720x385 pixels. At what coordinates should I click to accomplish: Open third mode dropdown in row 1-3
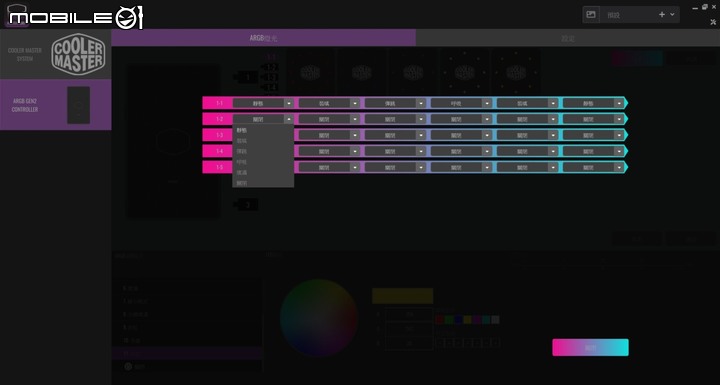click(395, 136)
